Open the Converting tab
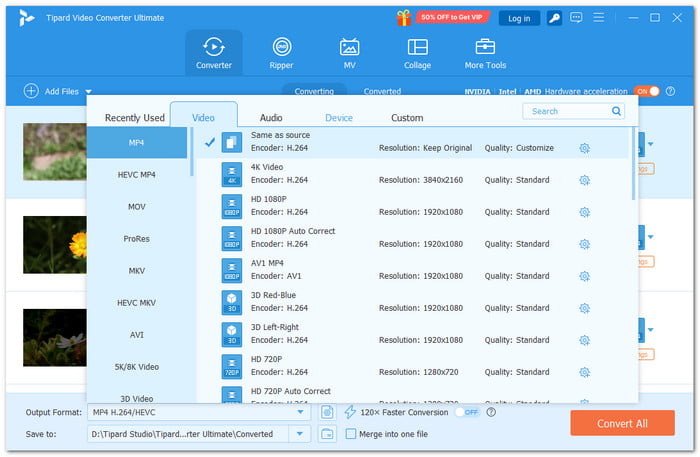 pos(314,91)
